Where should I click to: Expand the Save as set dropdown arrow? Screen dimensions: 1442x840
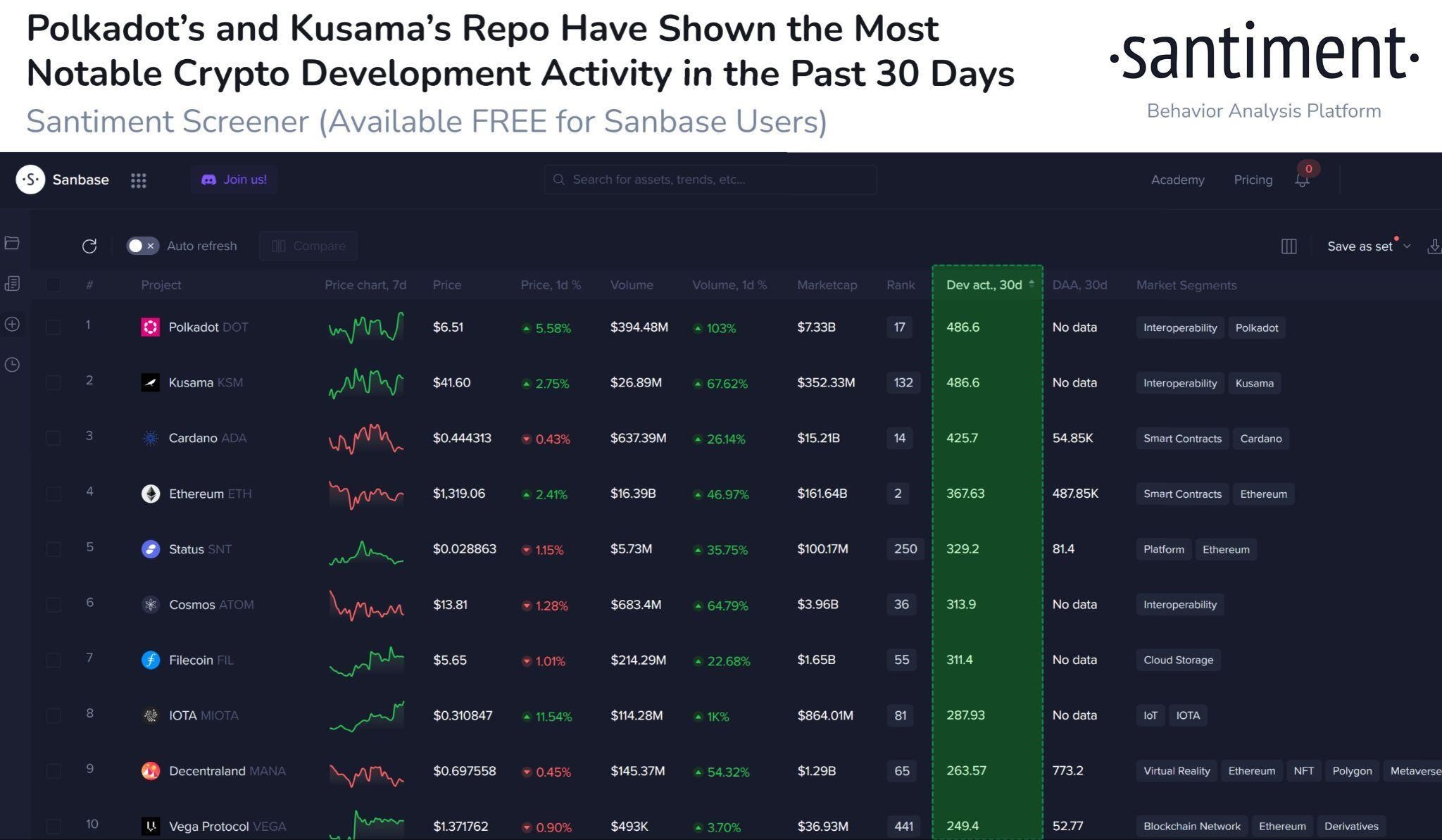[x=1407, y=246]
